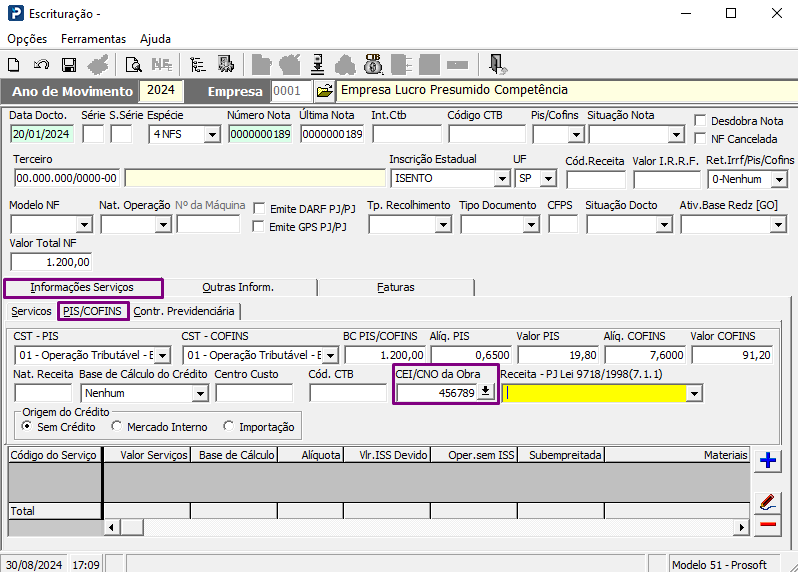798x572 pixels.
Task: Switch to the Faturas tab
Action: pos(396,288)
